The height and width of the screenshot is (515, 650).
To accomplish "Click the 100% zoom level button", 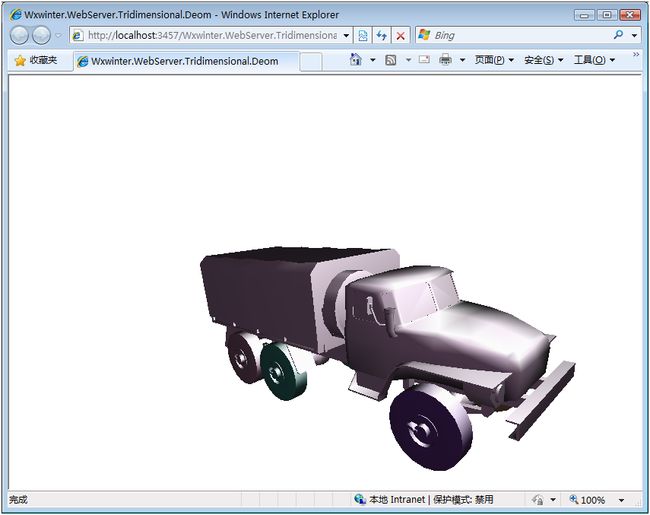I will click(587, 500).
